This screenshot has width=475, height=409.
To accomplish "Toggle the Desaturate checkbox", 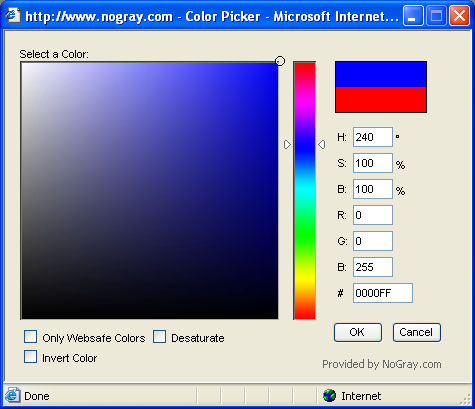I will point(159,337).
